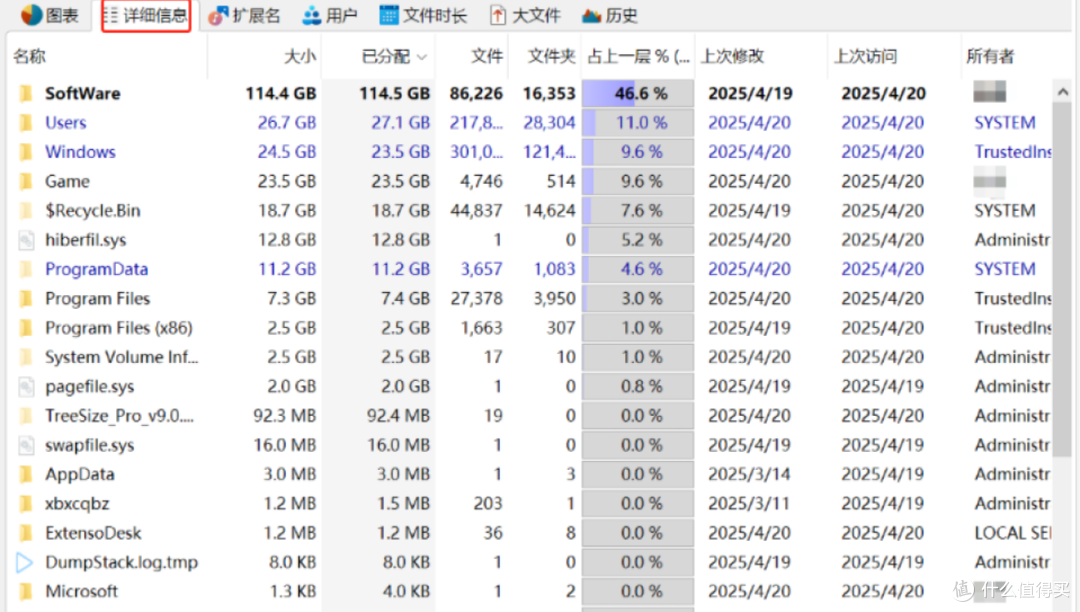Select the Users row name
Viewport: 1080px width, 612px height.
tap(65, 123)
